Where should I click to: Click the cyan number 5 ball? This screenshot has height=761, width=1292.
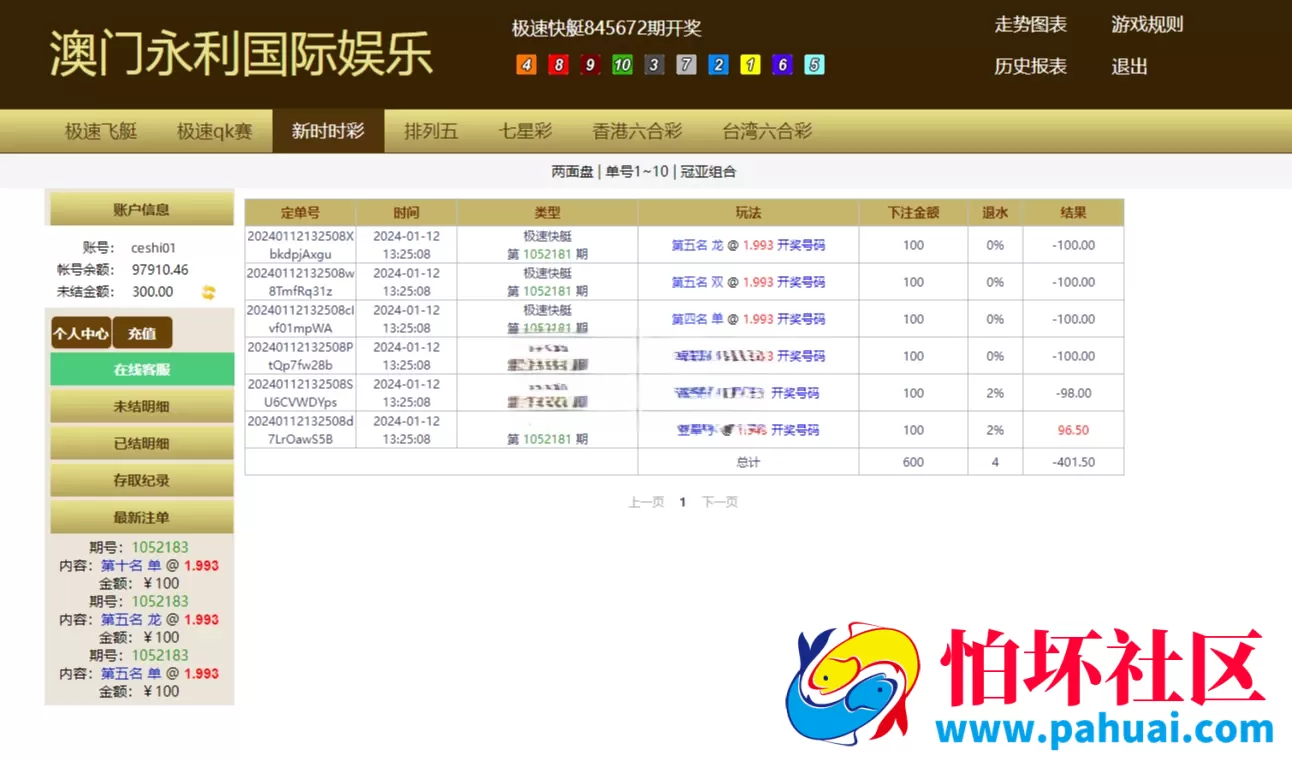pyautogui.click(x=814, y=65)
